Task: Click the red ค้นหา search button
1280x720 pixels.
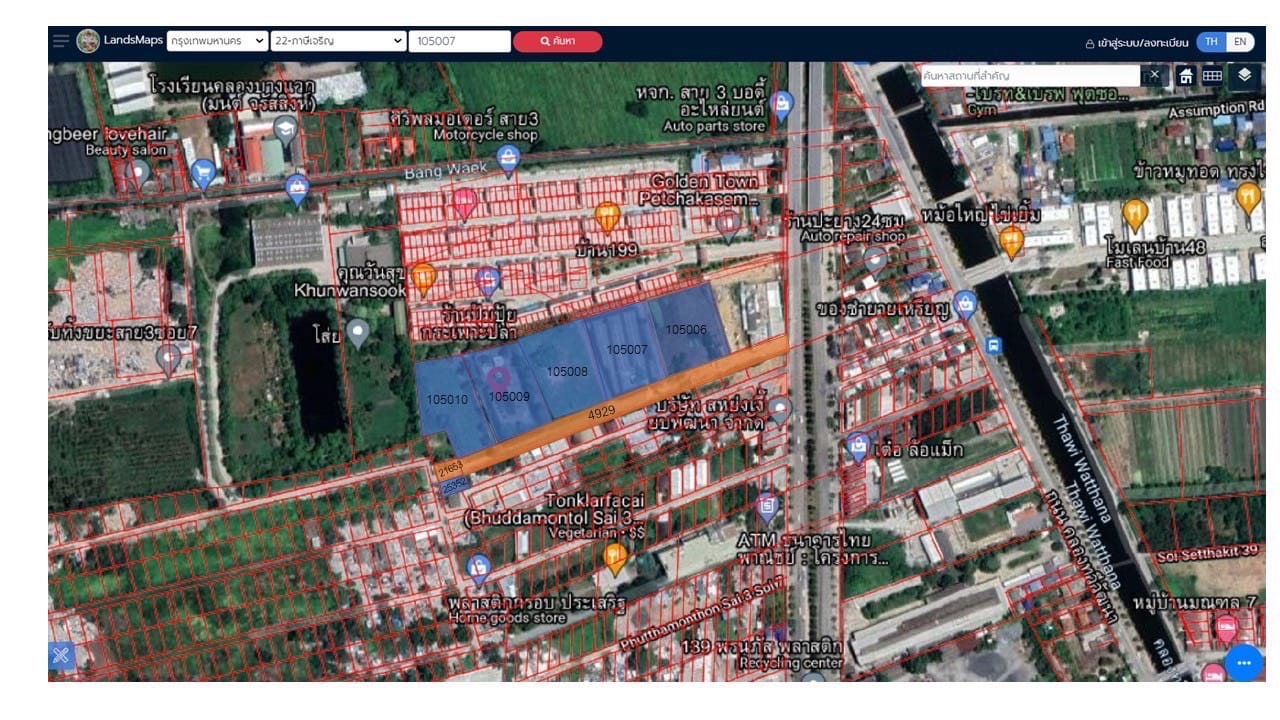Action: [558, 41]
